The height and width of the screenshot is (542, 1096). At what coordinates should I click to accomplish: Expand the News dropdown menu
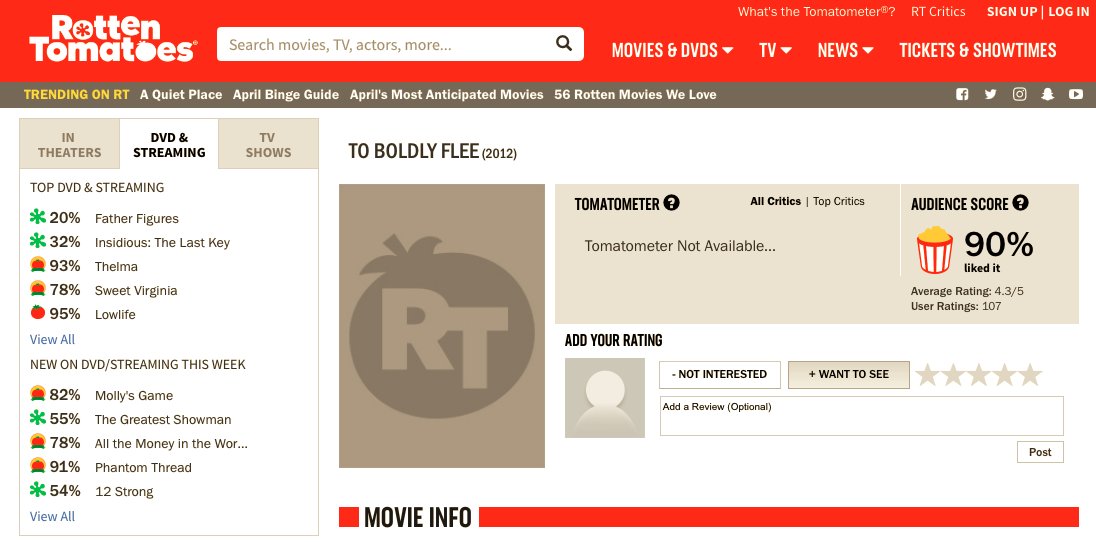click(x=846, y=50)
